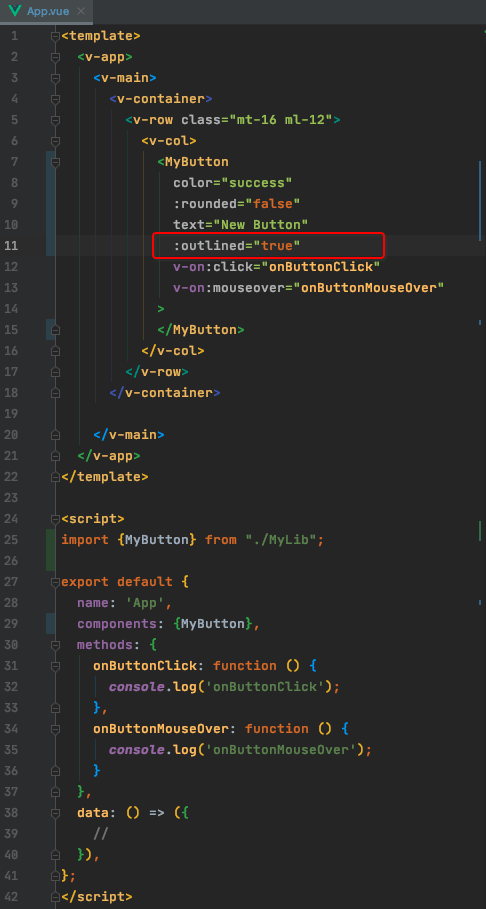Screen dimensions: 486x909
Task: Click the :outlined="true" attribute text
Action: (237, 246)
